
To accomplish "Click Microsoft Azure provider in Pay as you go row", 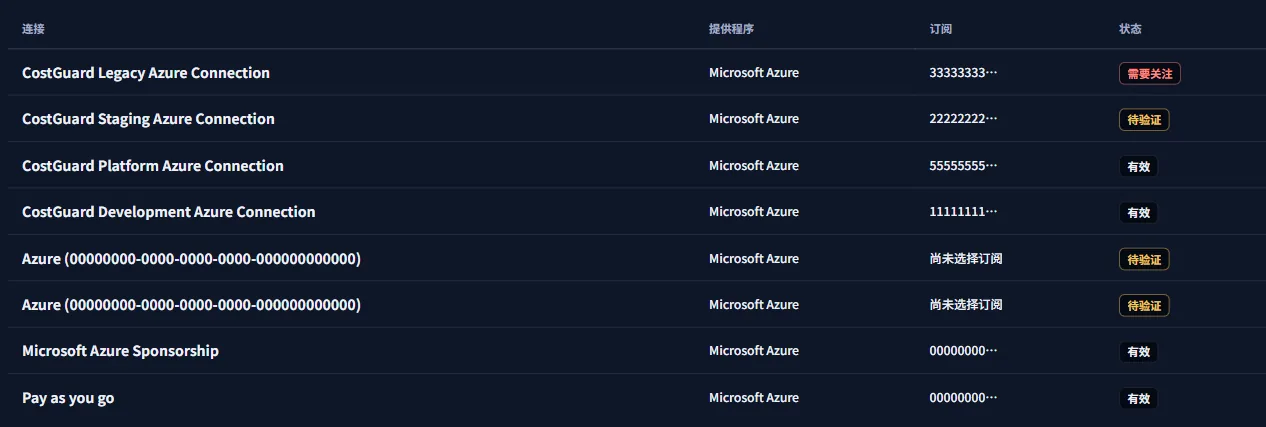I will (x=754, y=398).
